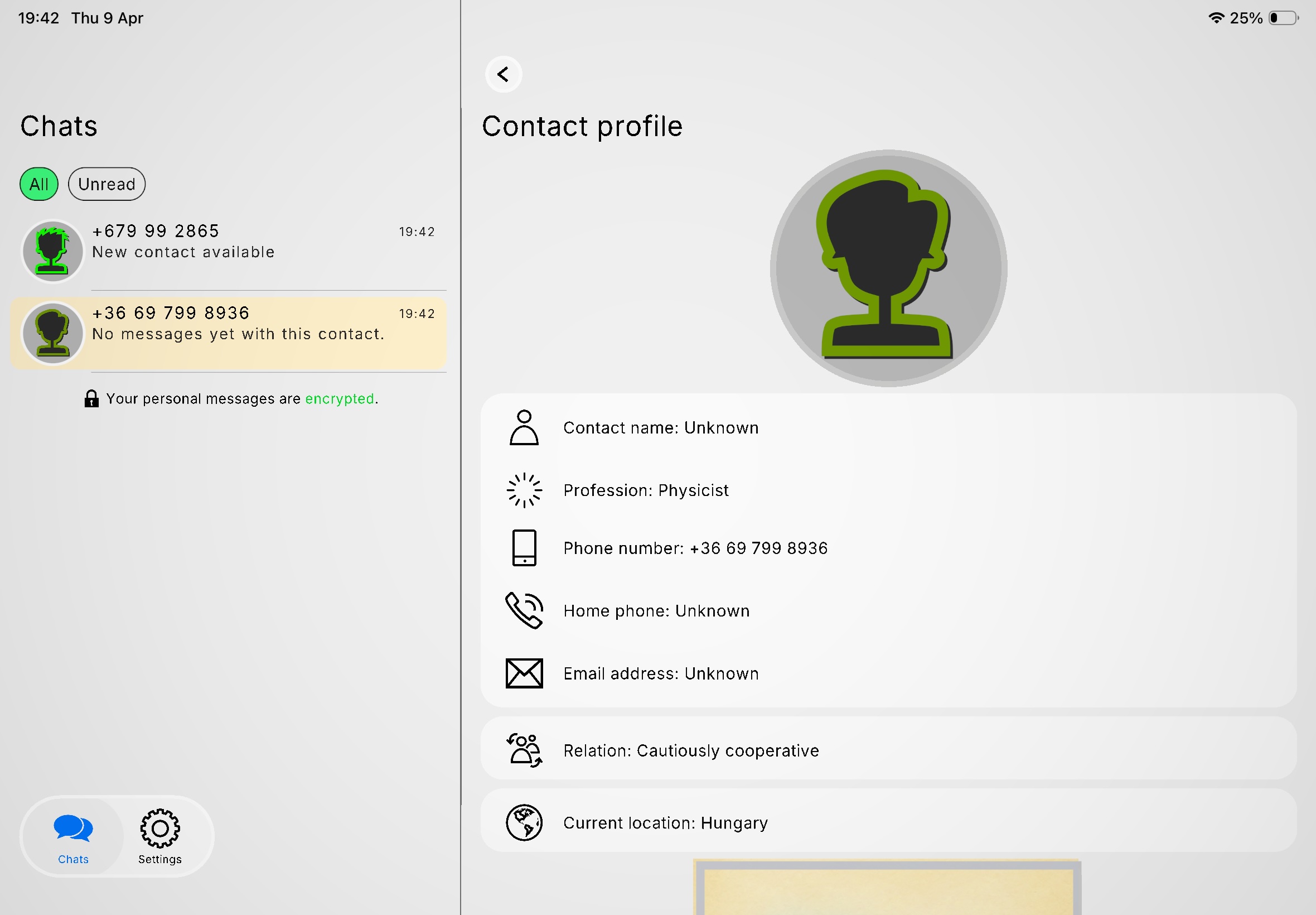Click the people icon beside Relation
This screenshot has height=915, width=1316.
click(522, 749)
